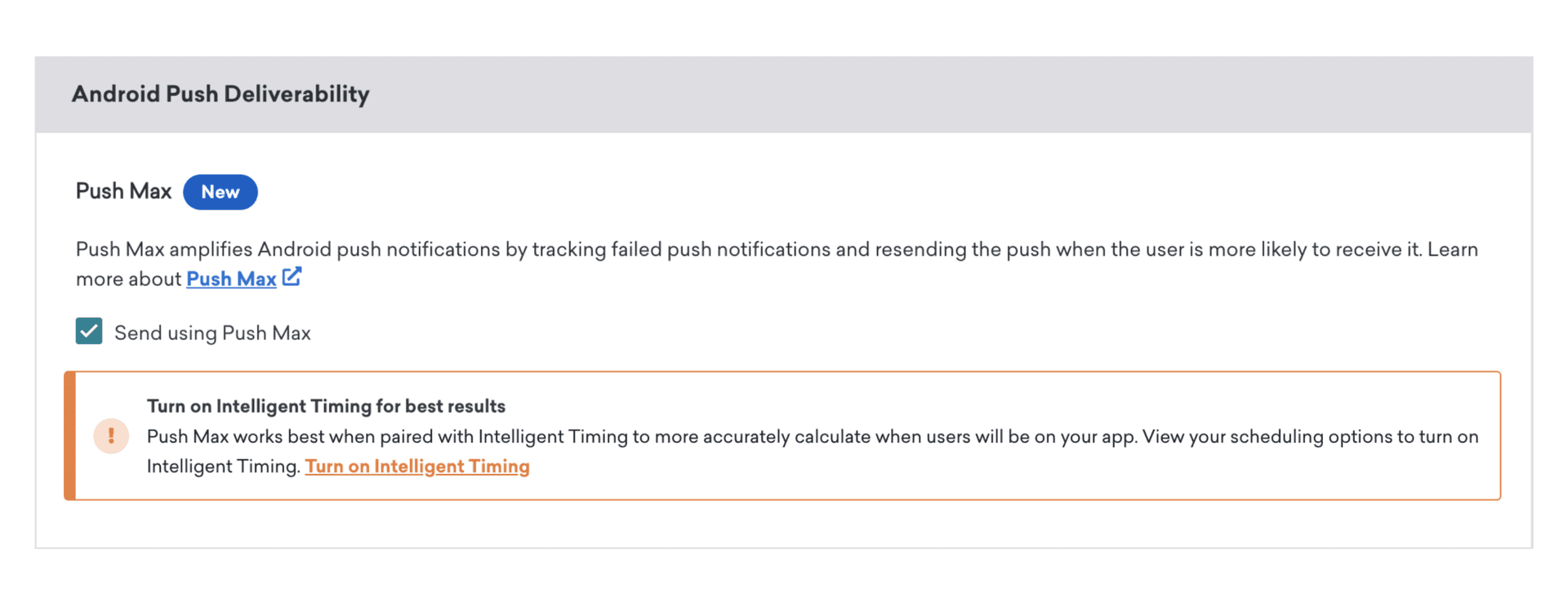Click the Push Max amplifies description paragraph
Image resolution: width=1568 pixels, height=612 pixels.
[490, 250]
